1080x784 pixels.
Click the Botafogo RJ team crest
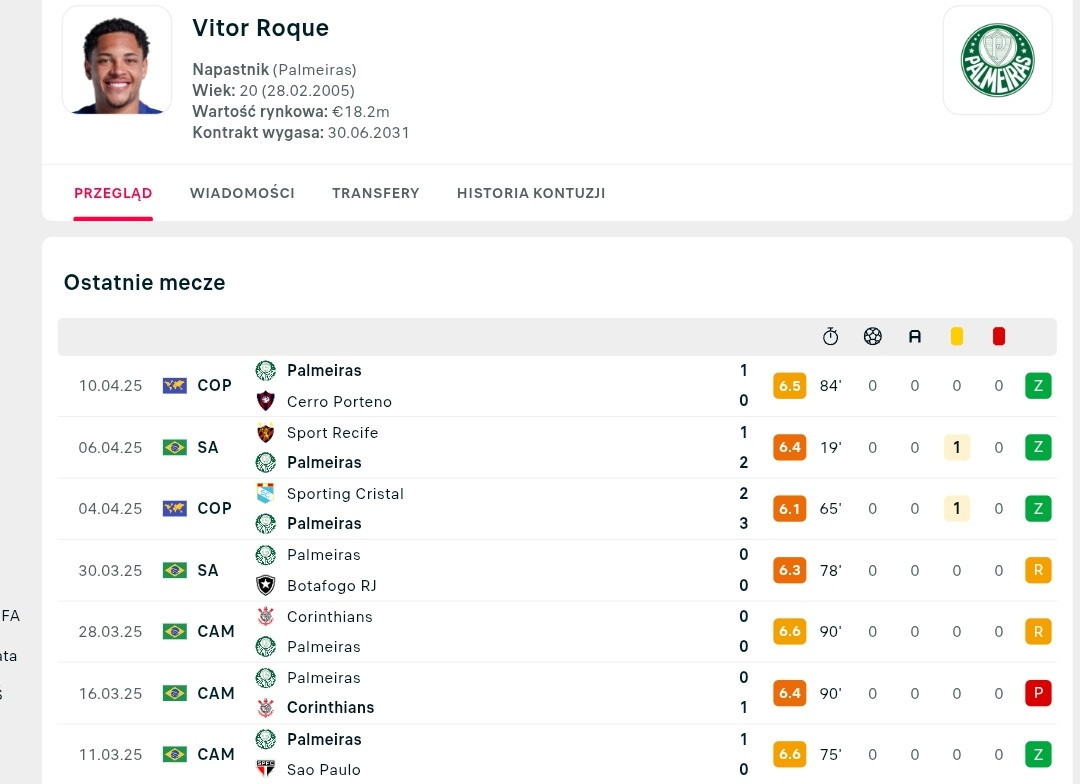pyautogui.click(x=265, y=586)
